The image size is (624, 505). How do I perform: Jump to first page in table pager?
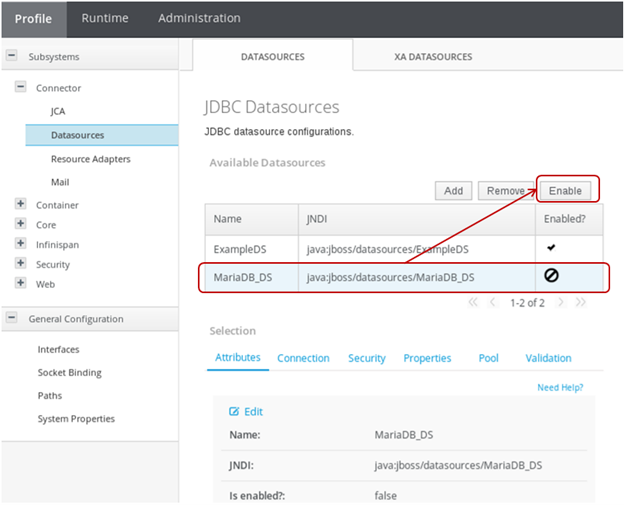pyautogui.click(x=472, y=301)
